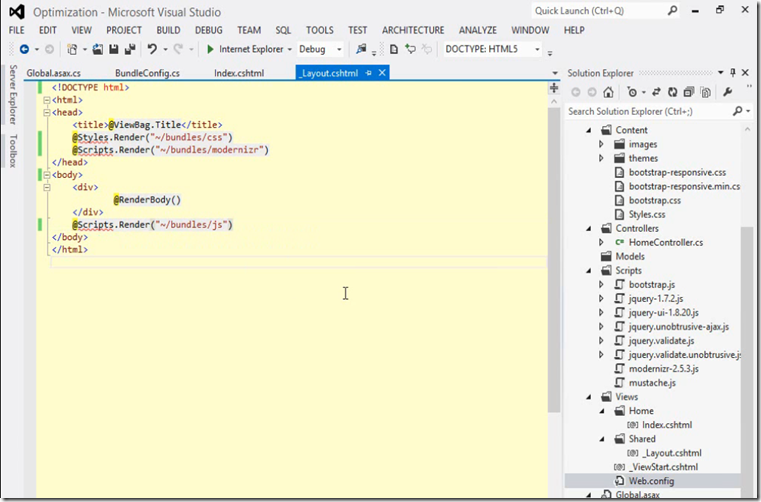Click the editor vertical scrollbar
Viewport: 761px width, 502px height.
pos(554,260)
